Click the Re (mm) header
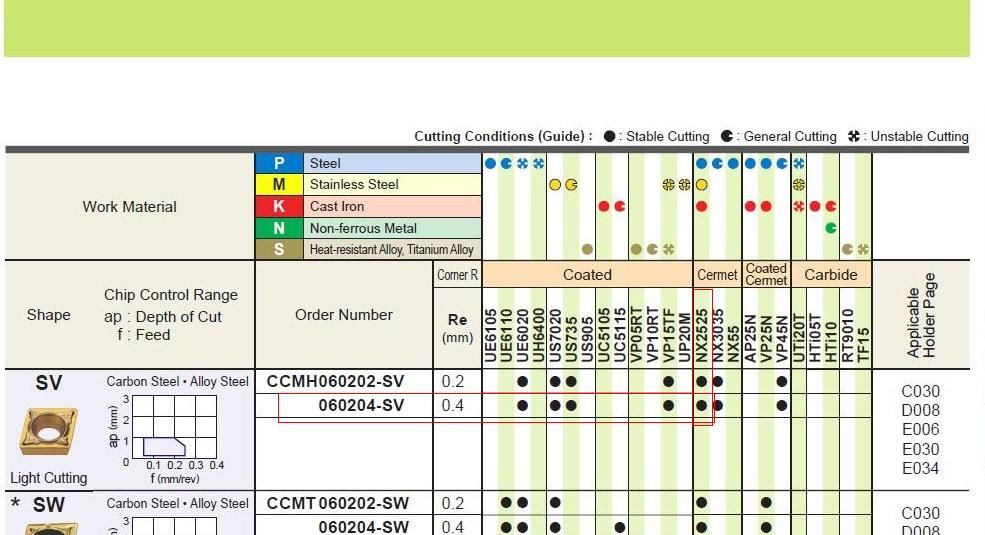The image size is (985, 535). click(457, 328)
